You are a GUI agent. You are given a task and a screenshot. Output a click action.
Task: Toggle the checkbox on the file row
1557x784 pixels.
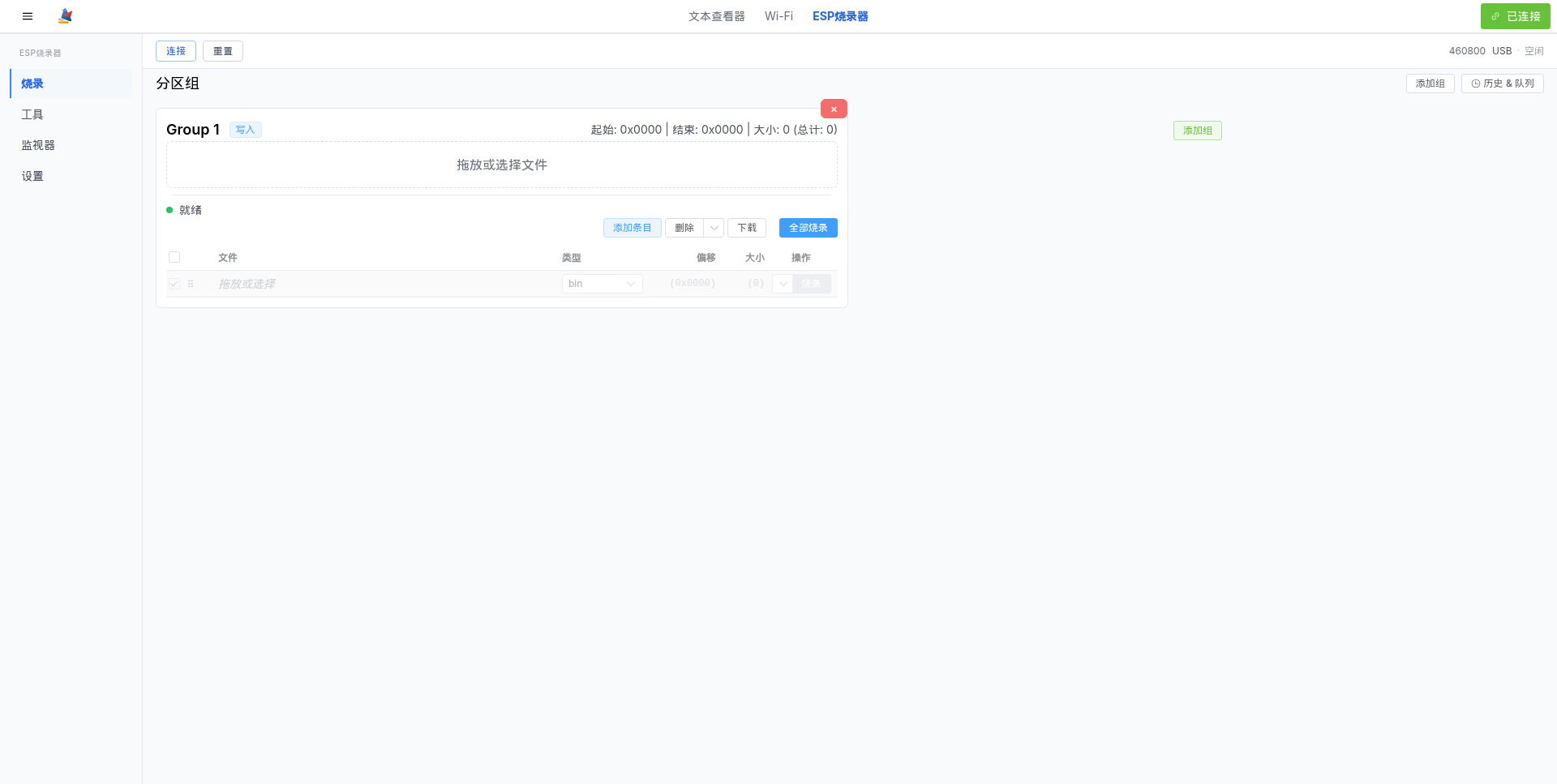174,284
